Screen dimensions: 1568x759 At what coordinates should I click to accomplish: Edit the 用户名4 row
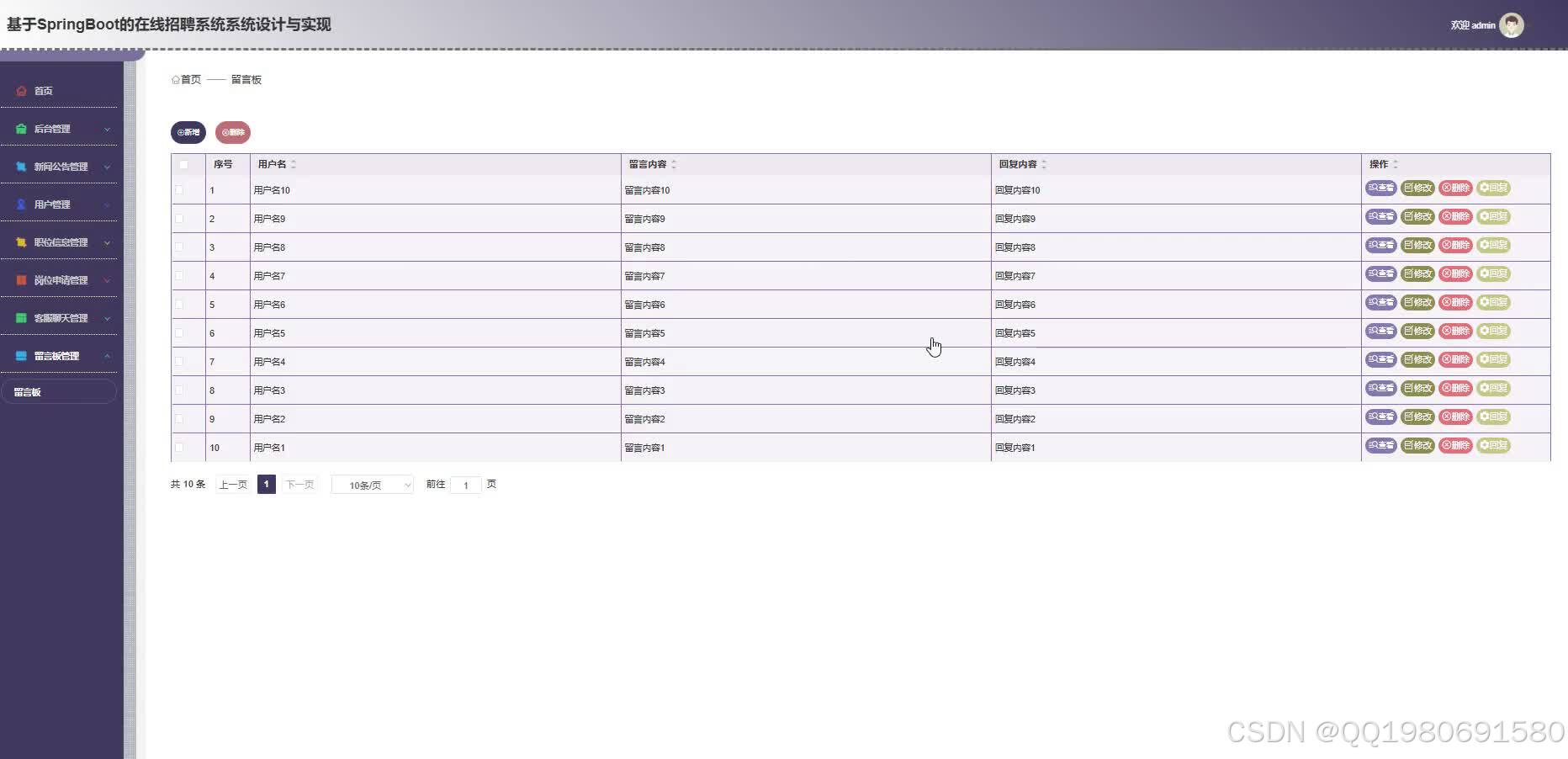(1417, 359)
